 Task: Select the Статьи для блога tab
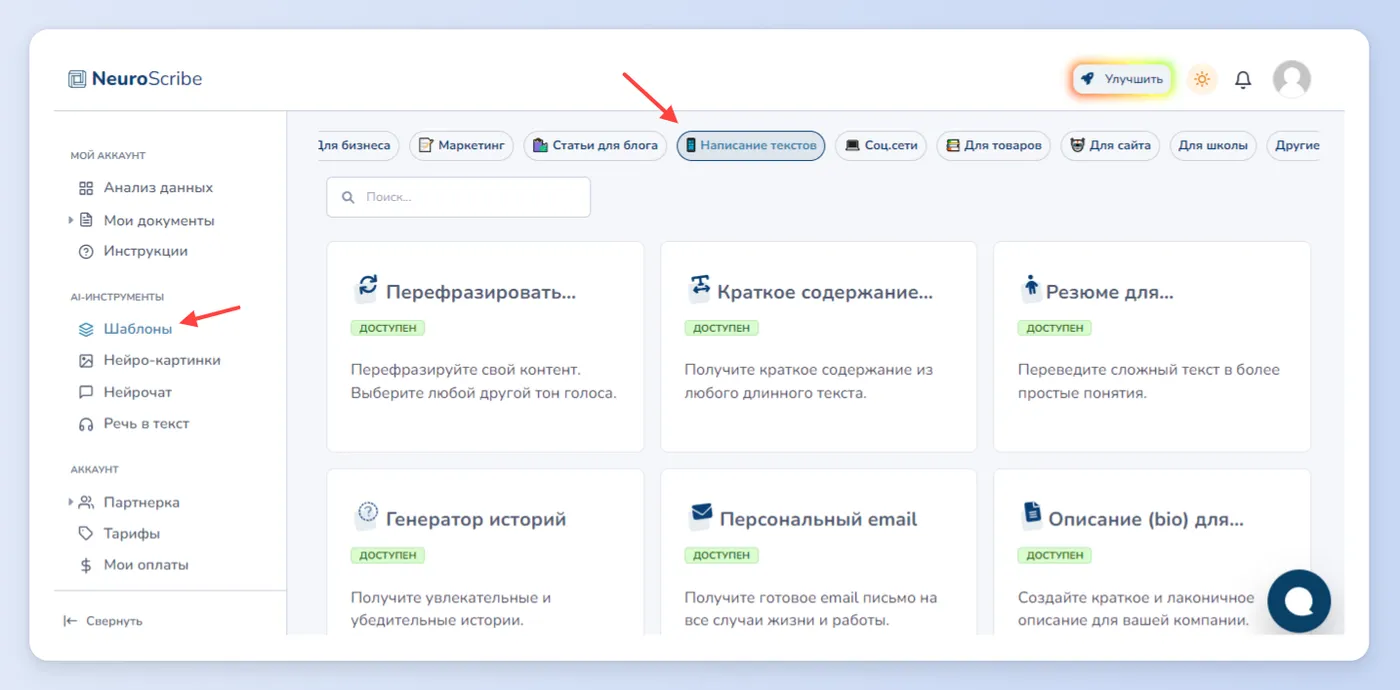pyautogui.click(x=595, y=145)
